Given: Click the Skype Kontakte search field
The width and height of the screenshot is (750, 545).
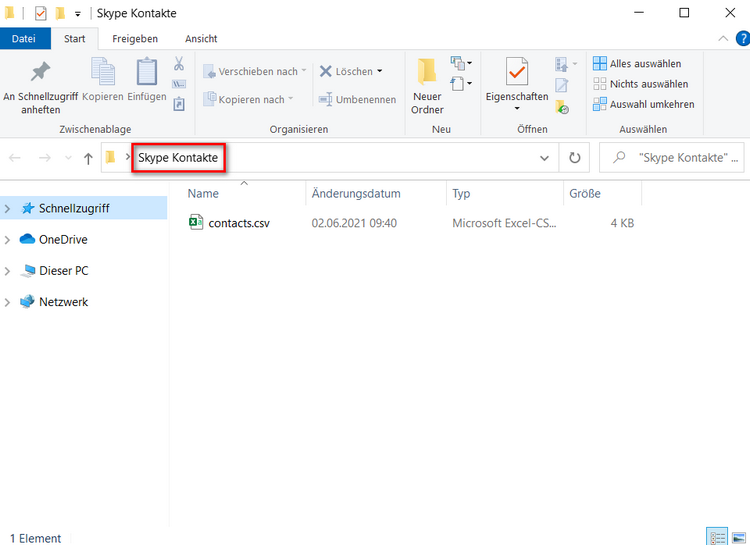Looking at the screenshot, I should (x=671, y=157).
